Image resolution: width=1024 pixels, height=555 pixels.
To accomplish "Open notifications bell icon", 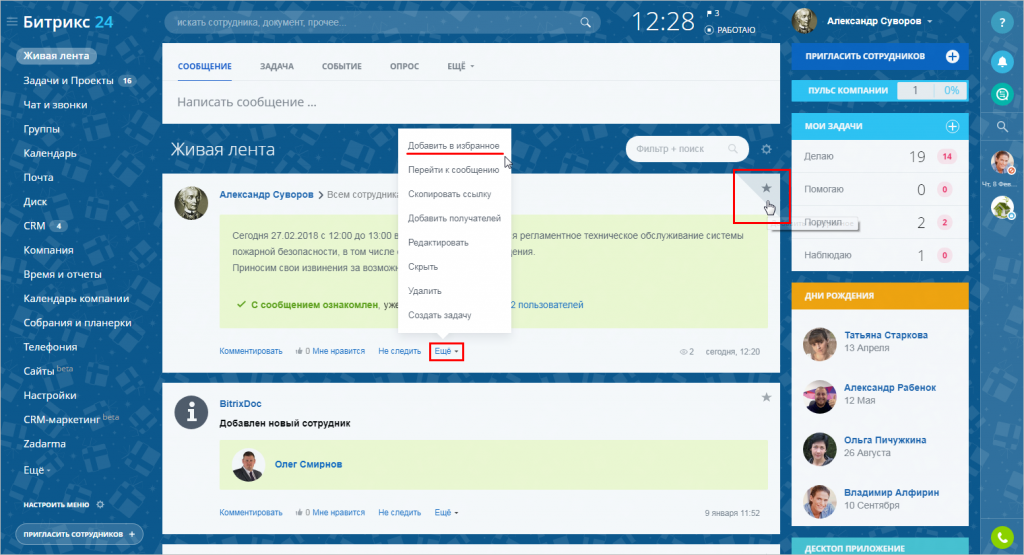I will pyautogui.click(x=1002, y=62).
